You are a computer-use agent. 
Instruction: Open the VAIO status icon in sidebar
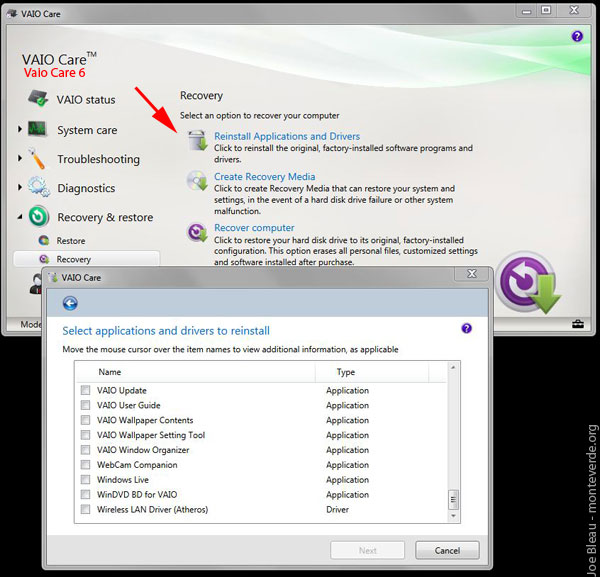coord(38,99)
